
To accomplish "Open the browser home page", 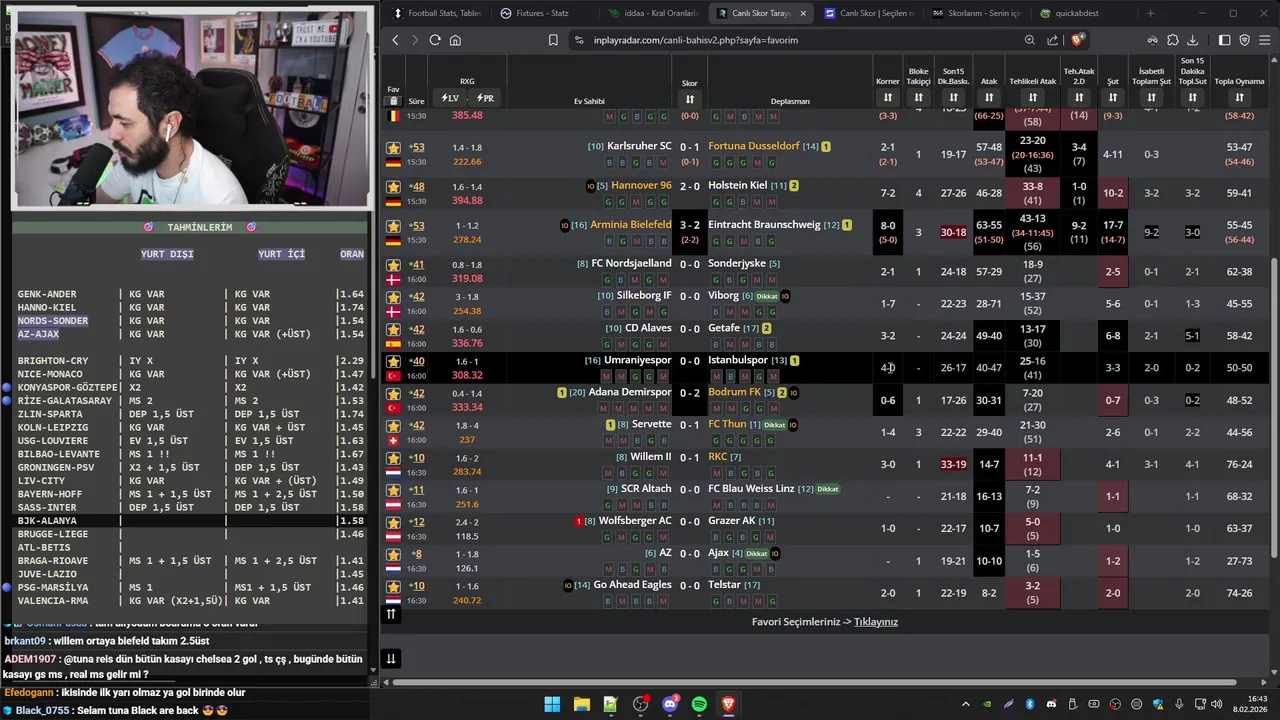I will coord(455,40).
